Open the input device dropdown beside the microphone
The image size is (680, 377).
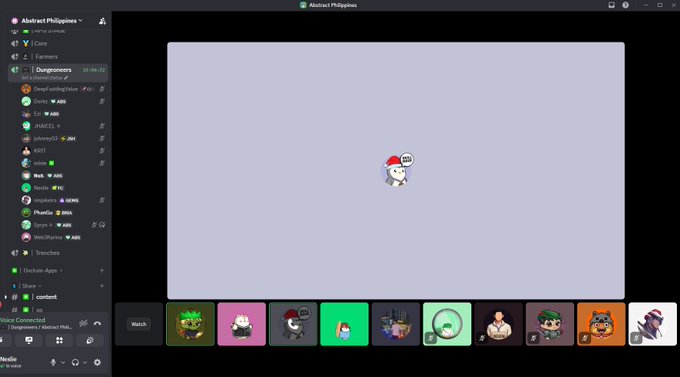tap(63, 362)
